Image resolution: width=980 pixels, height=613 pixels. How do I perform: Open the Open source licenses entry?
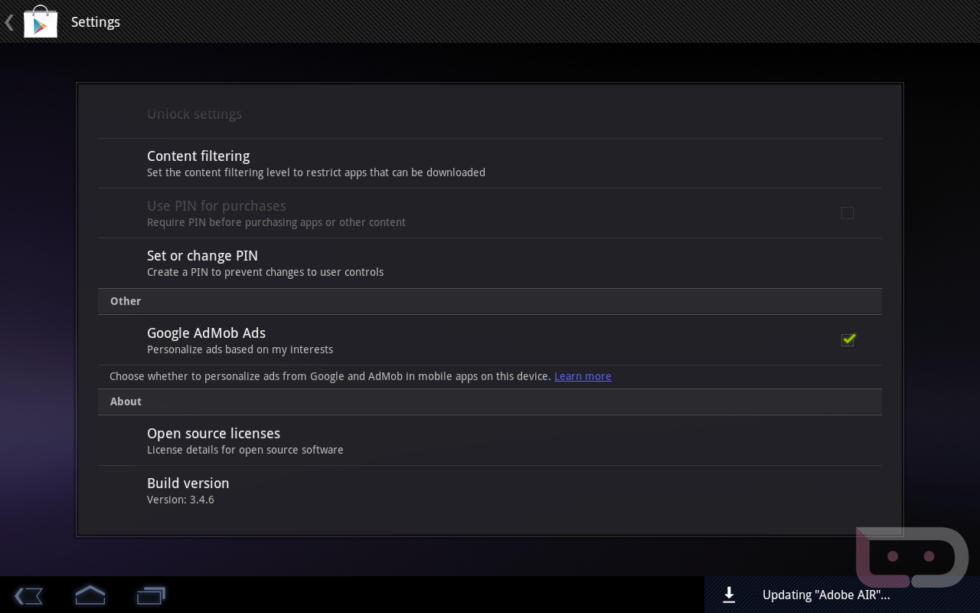(x=213, y=434)
